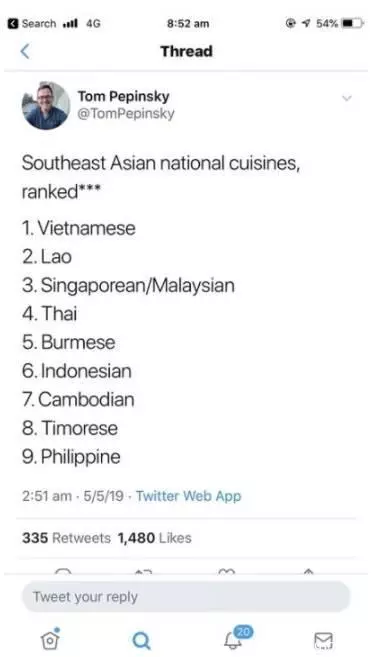The image size is (372, 657).
Task: Return to Search app in status bar
Action: pyautogui.click(x=32, y=23)
